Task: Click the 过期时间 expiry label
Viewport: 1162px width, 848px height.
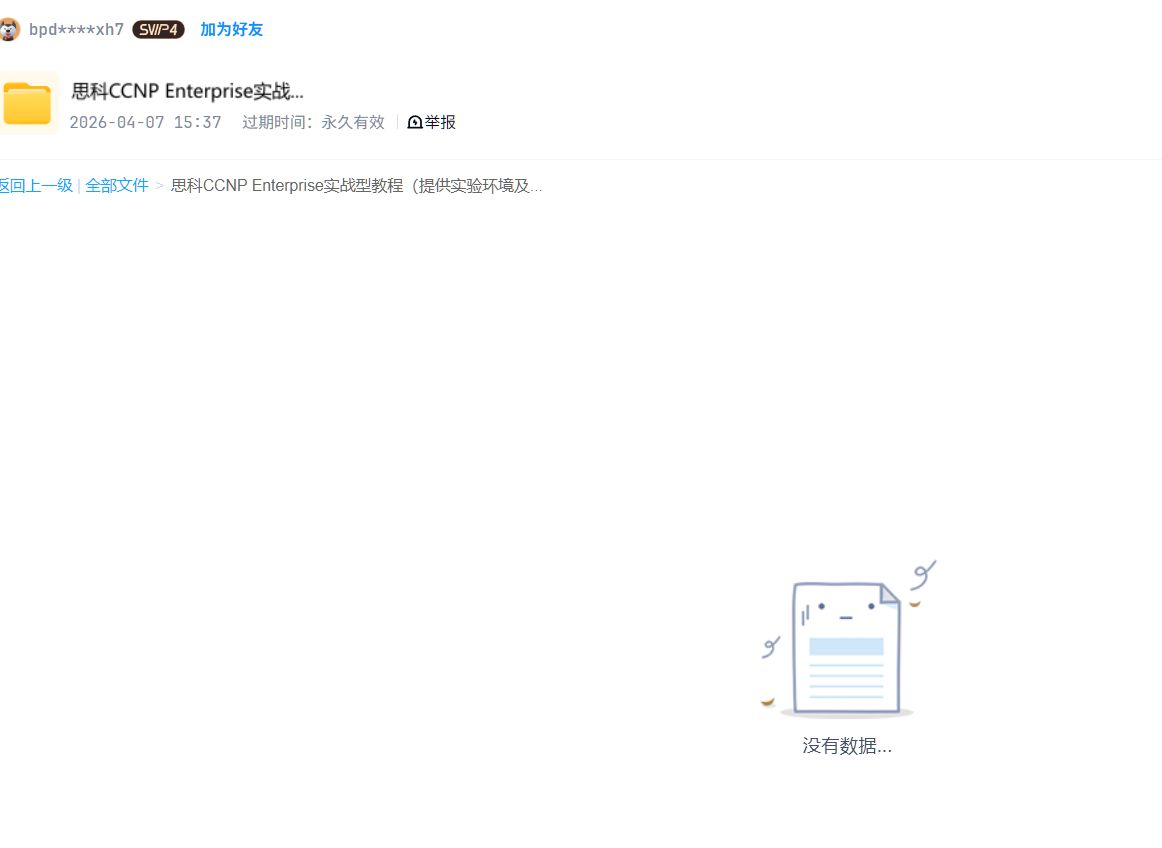Action: pos(277,122)
